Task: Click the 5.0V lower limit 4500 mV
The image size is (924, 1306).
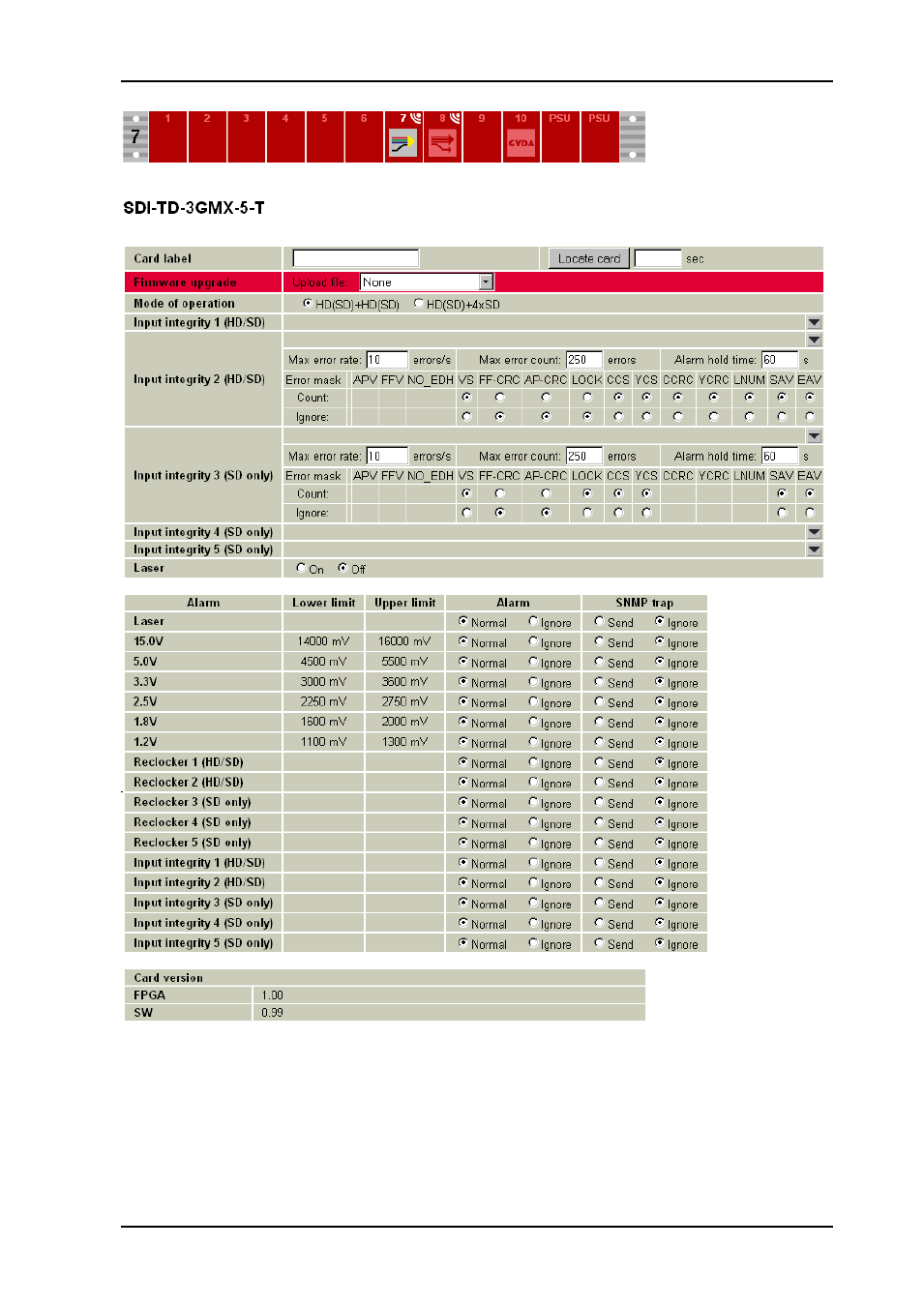Action: click(x=324, y=662)
